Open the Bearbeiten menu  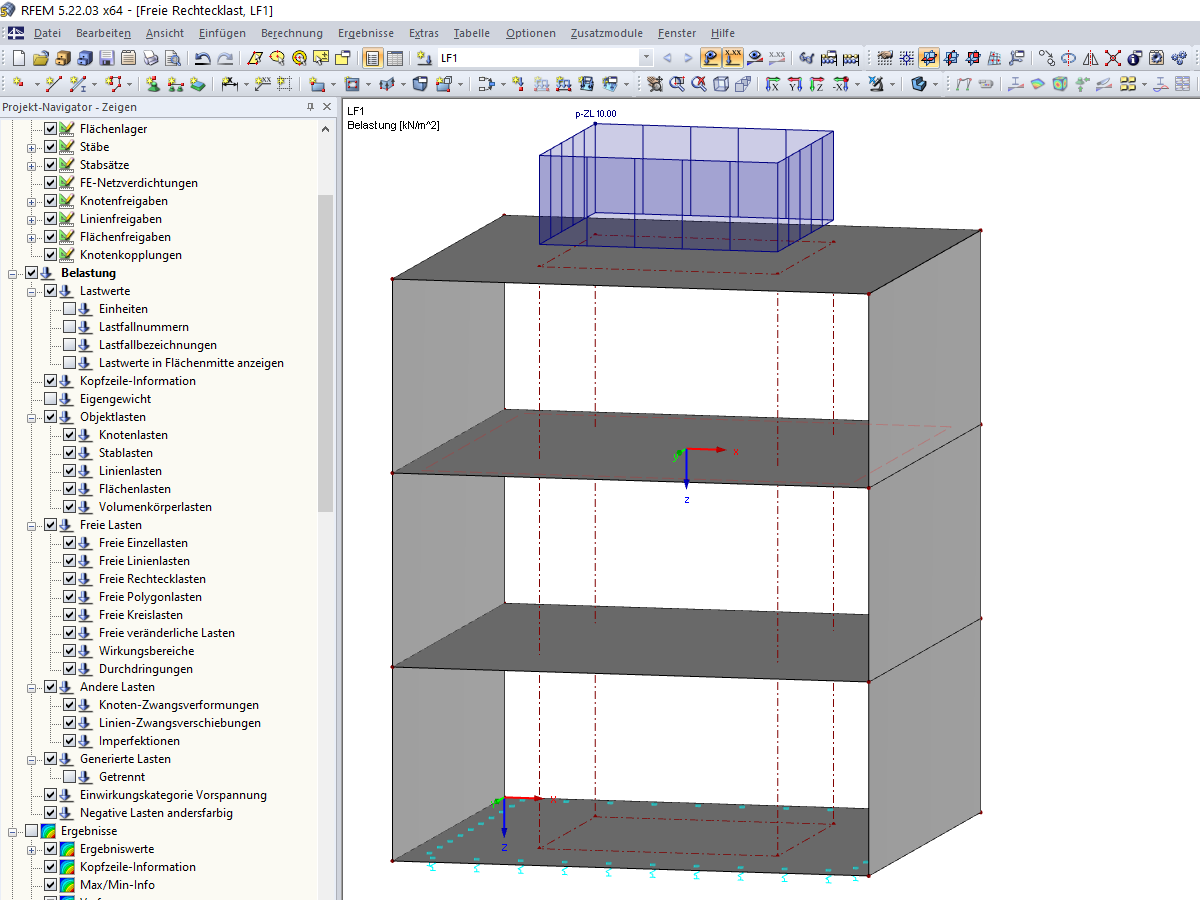[103, 33]
